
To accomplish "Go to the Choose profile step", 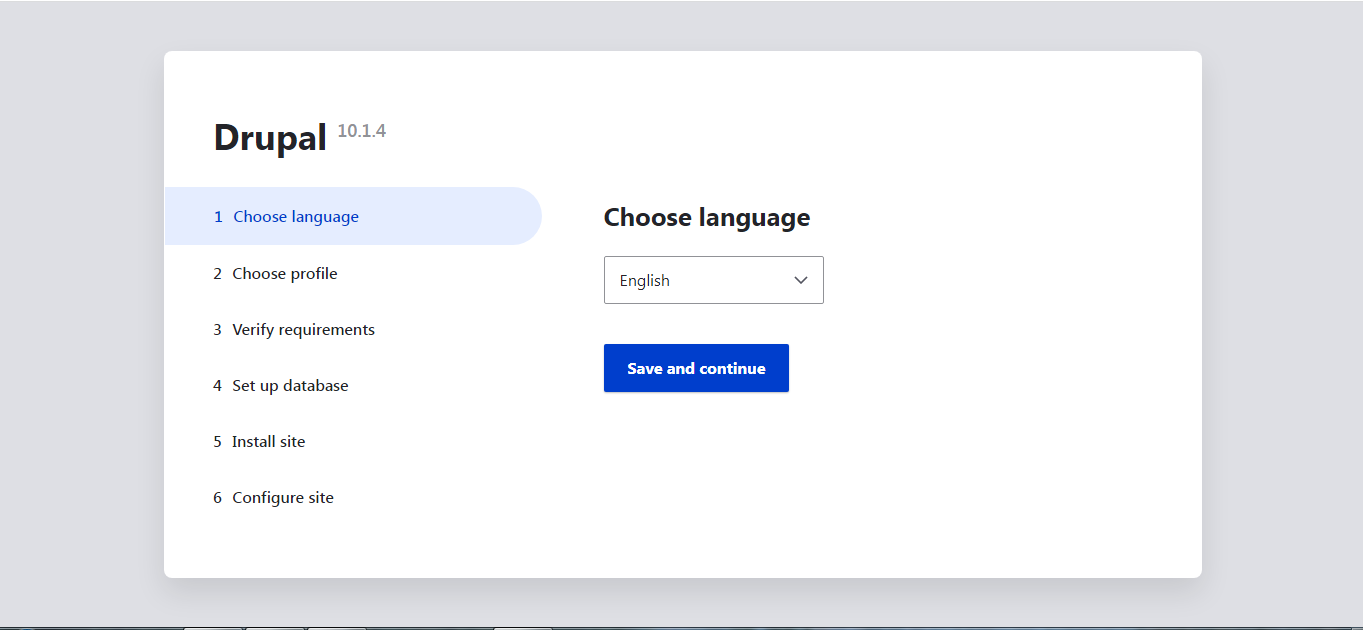I will tap(285, 273).
